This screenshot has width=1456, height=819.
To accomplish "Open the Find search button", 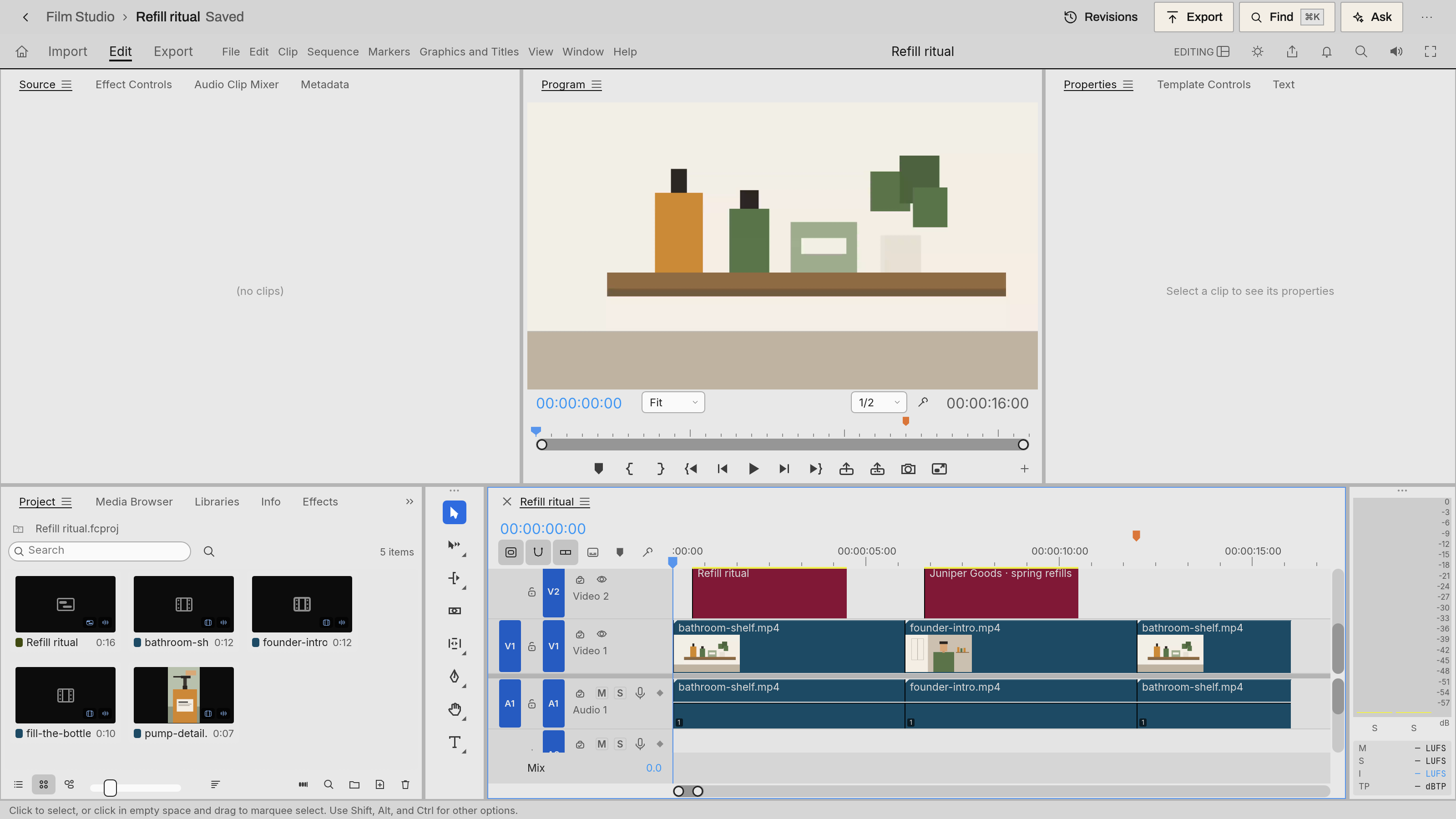I will coord(1286,17).
